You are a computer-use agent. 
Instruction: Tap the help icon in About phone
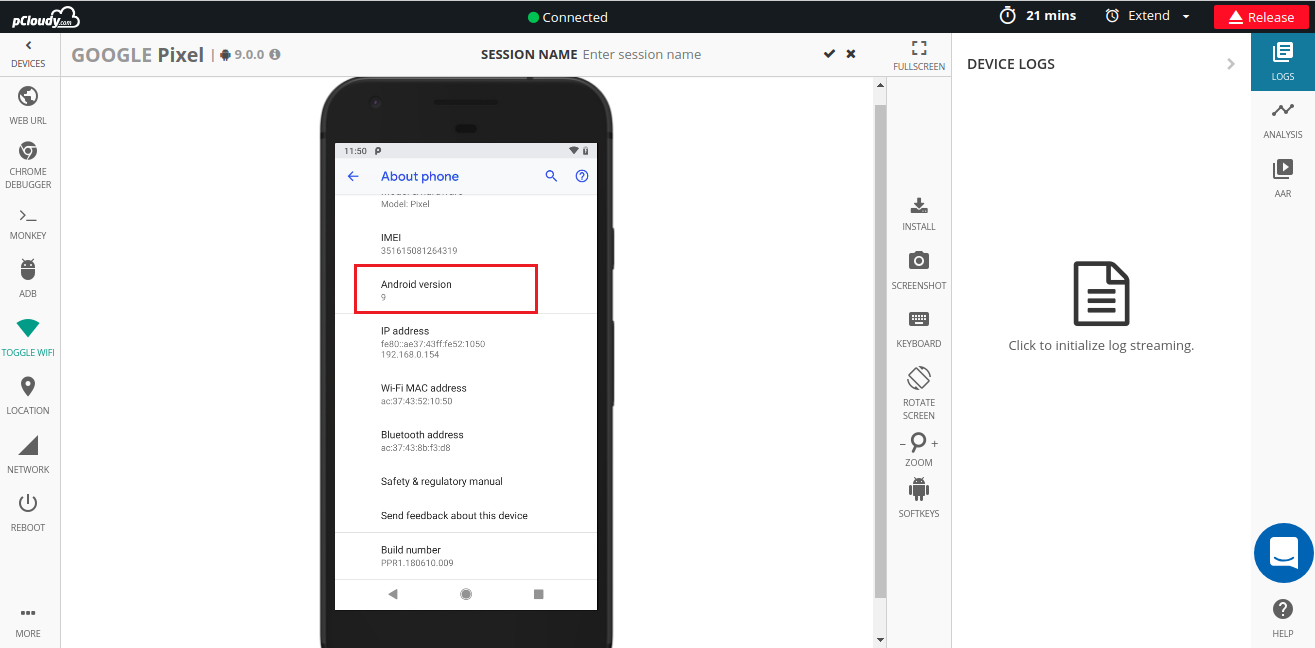[582, 176]
